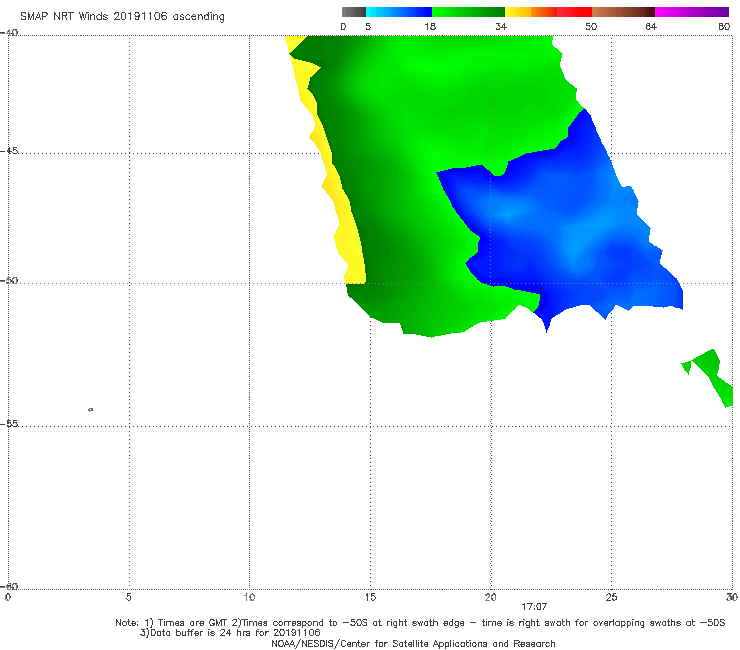Click the longitude axis label '30'
The image size is (740, 650).
(732, 598)
